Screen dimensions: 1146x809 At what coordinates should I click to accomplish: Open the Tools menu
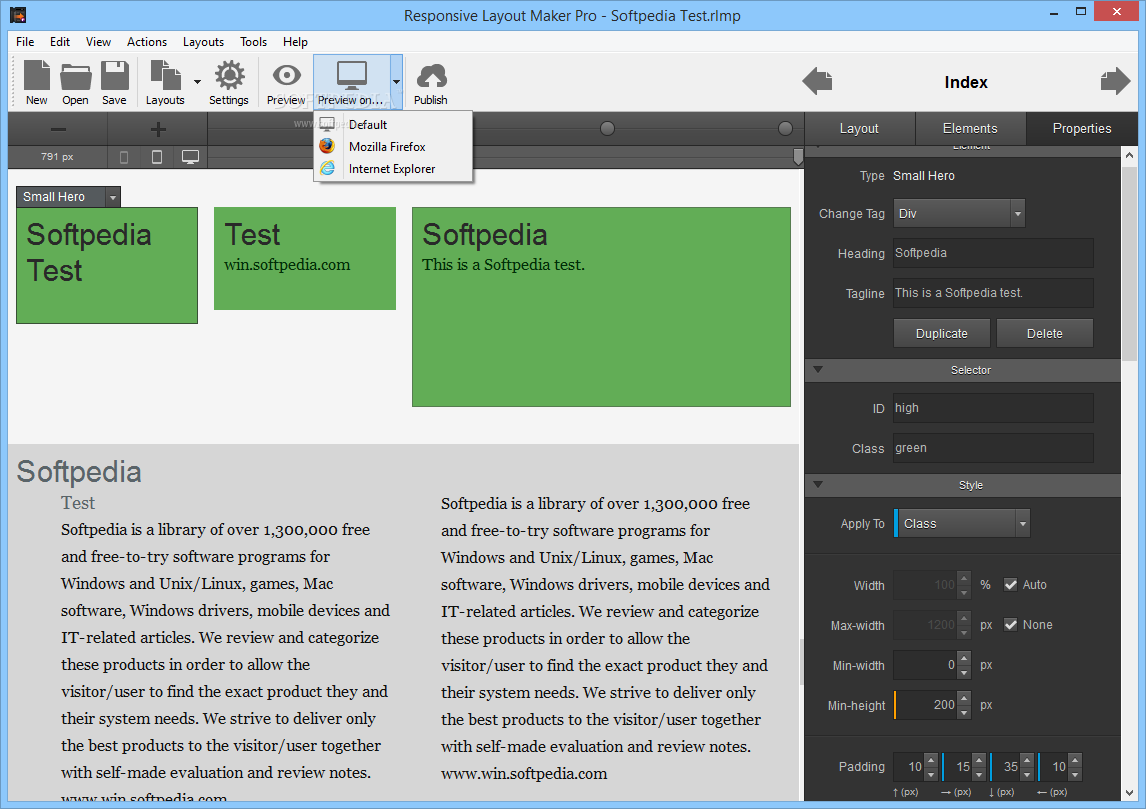click(x=254, y=42)
